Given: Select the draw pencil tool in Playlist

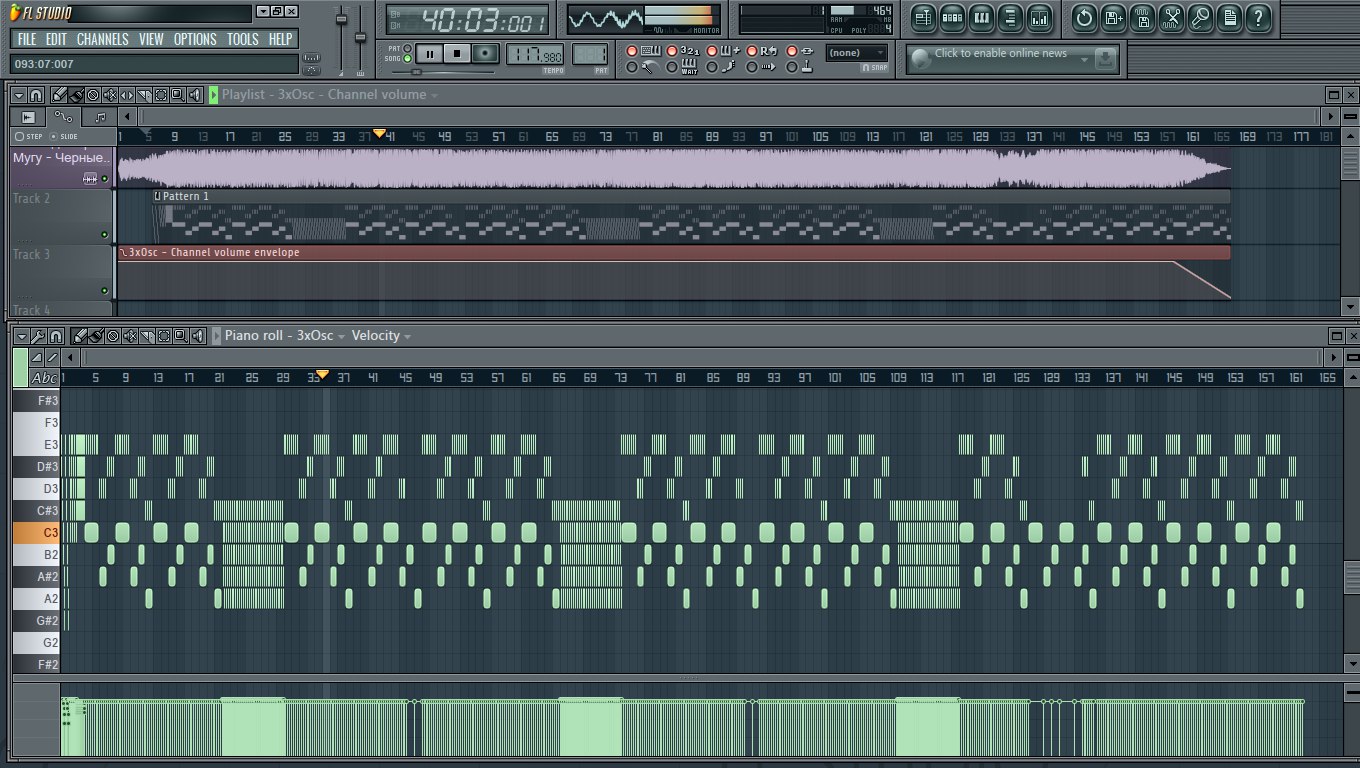Looking at the screenshot, I should tap(59, 95).
